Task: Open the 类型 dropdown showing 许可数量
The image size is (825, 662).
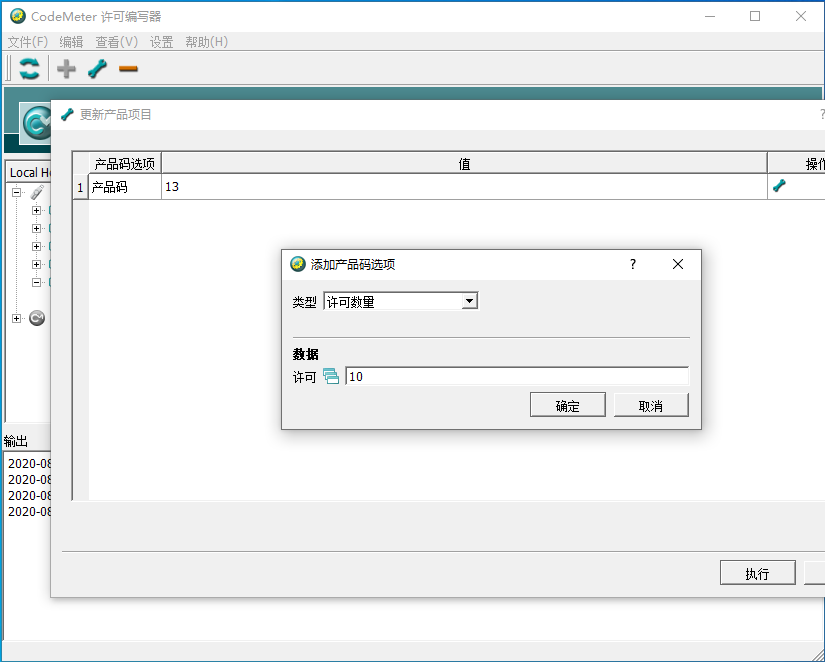Action: (x=400, y=301)
